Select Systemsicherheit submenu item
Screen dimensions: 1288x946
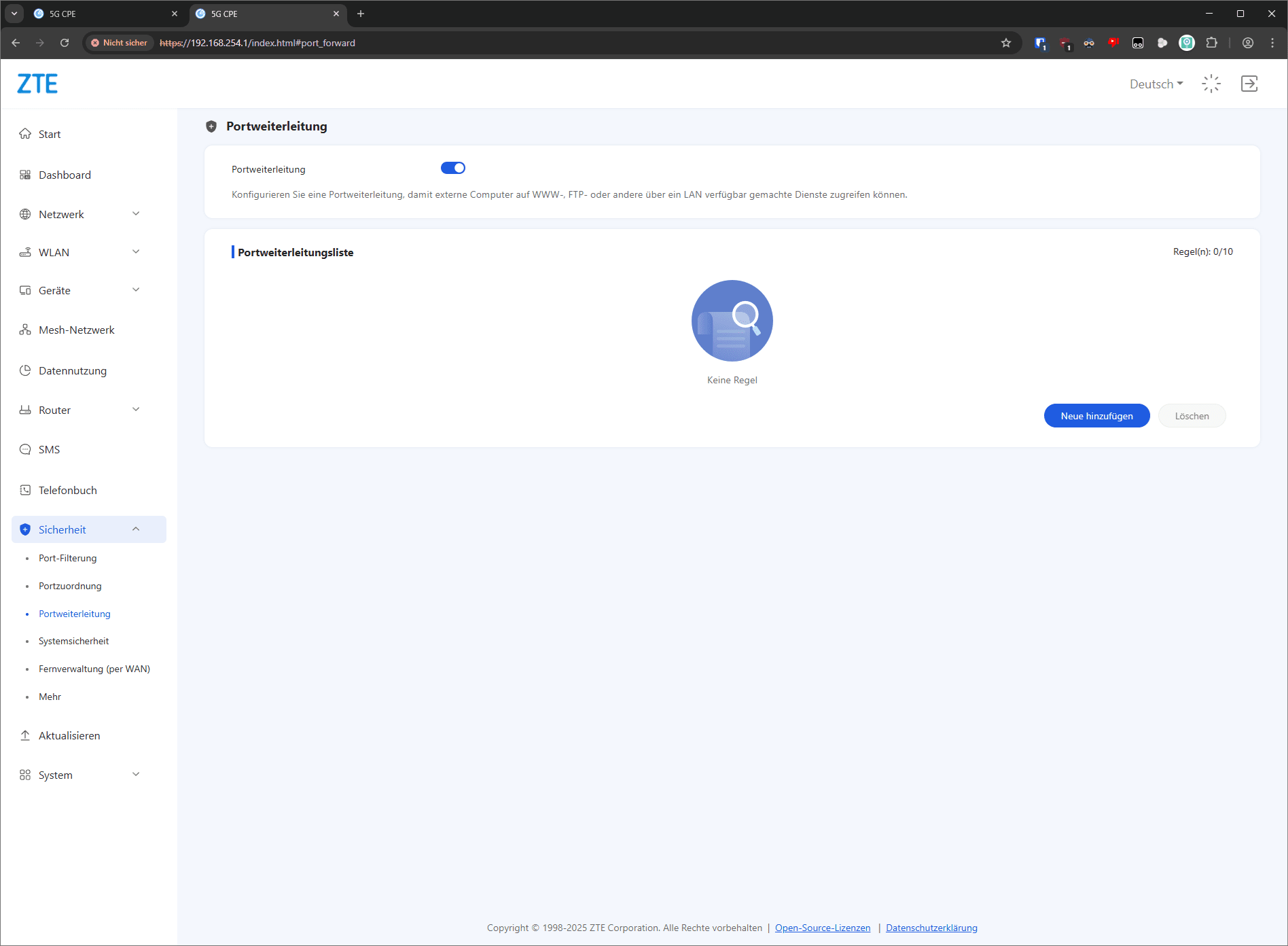[73, 641]
